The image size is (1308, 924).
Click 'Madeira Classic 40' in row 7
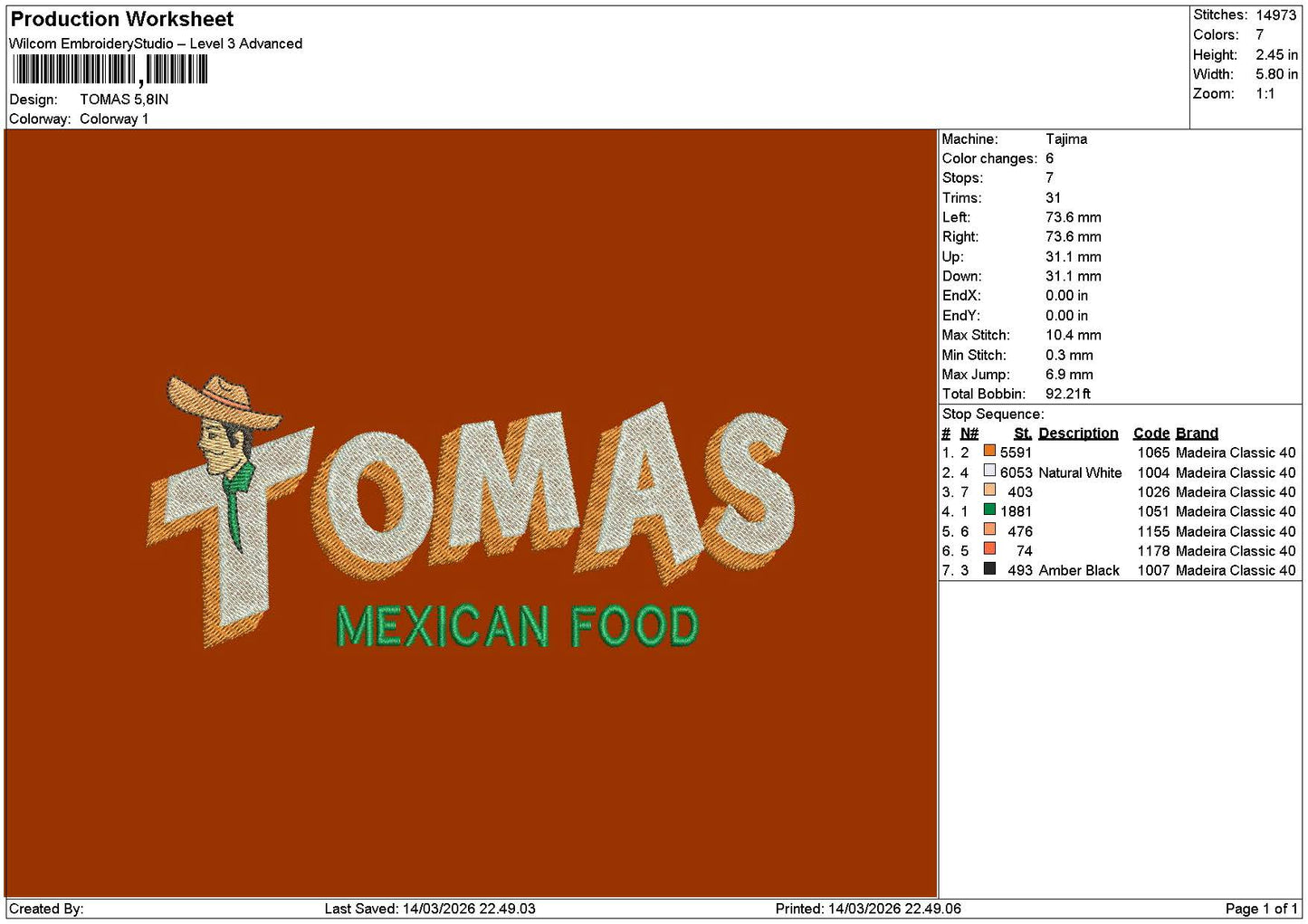pos(1236,570)
